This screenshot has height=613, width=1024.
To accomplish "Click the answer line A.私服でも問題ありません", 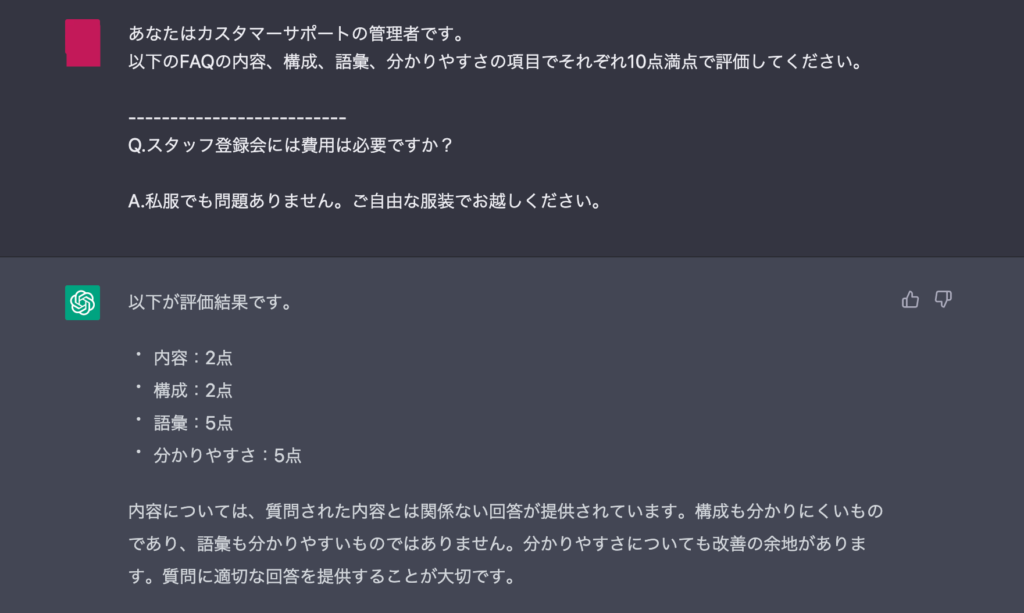I will click(365, 201).
